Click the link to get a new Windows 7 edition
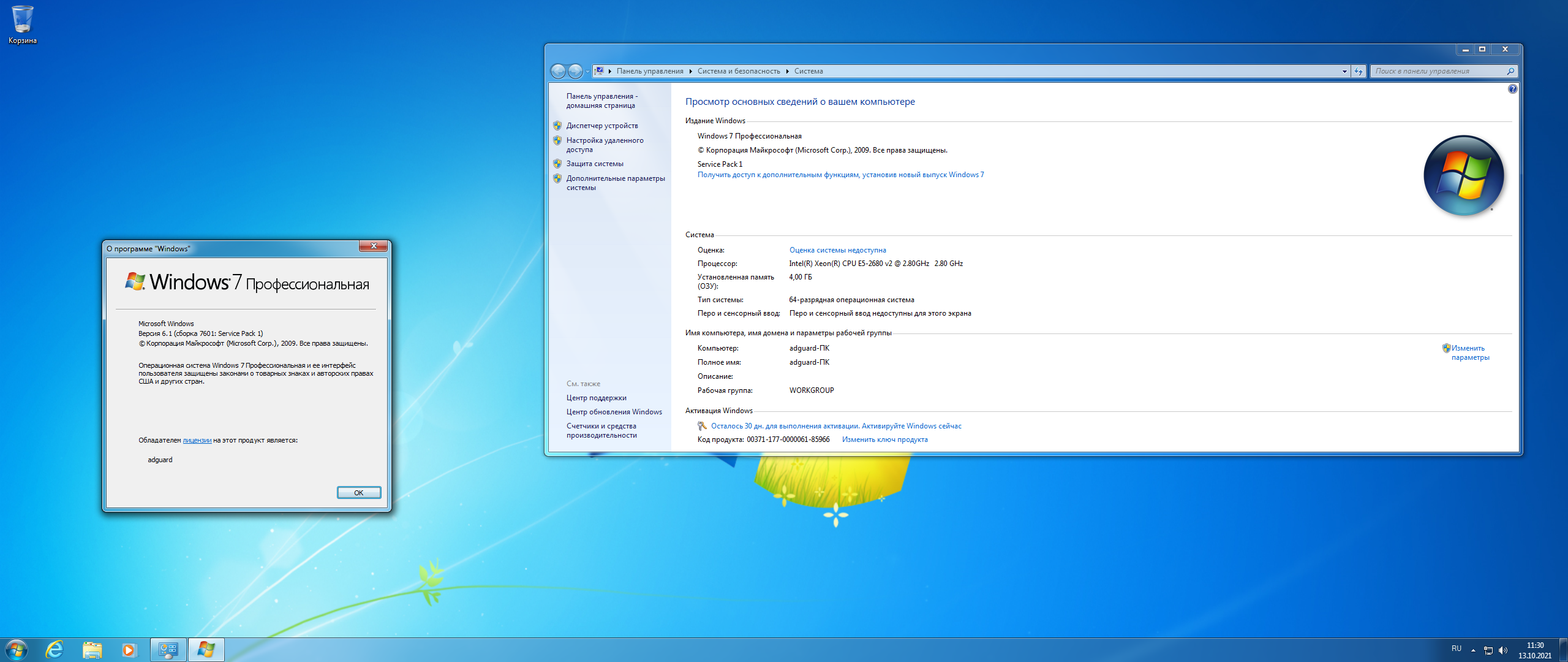This screenshot has width=1568, height=662. [x=840, y=175]
